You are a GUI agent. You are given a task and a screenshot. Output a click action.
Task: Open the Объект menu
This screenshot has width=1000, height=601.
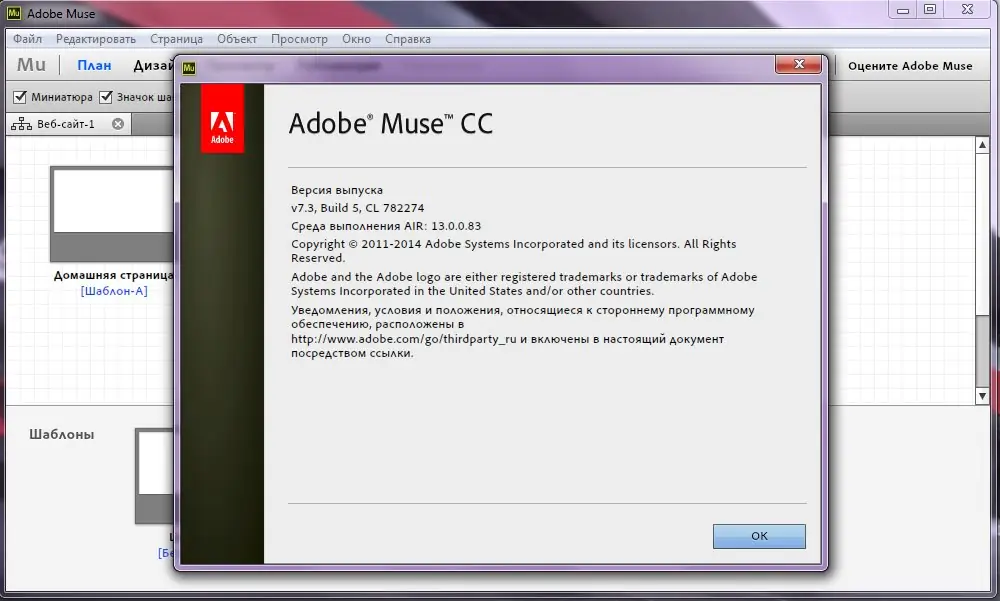pyautogui.click(x=237, y=39)
